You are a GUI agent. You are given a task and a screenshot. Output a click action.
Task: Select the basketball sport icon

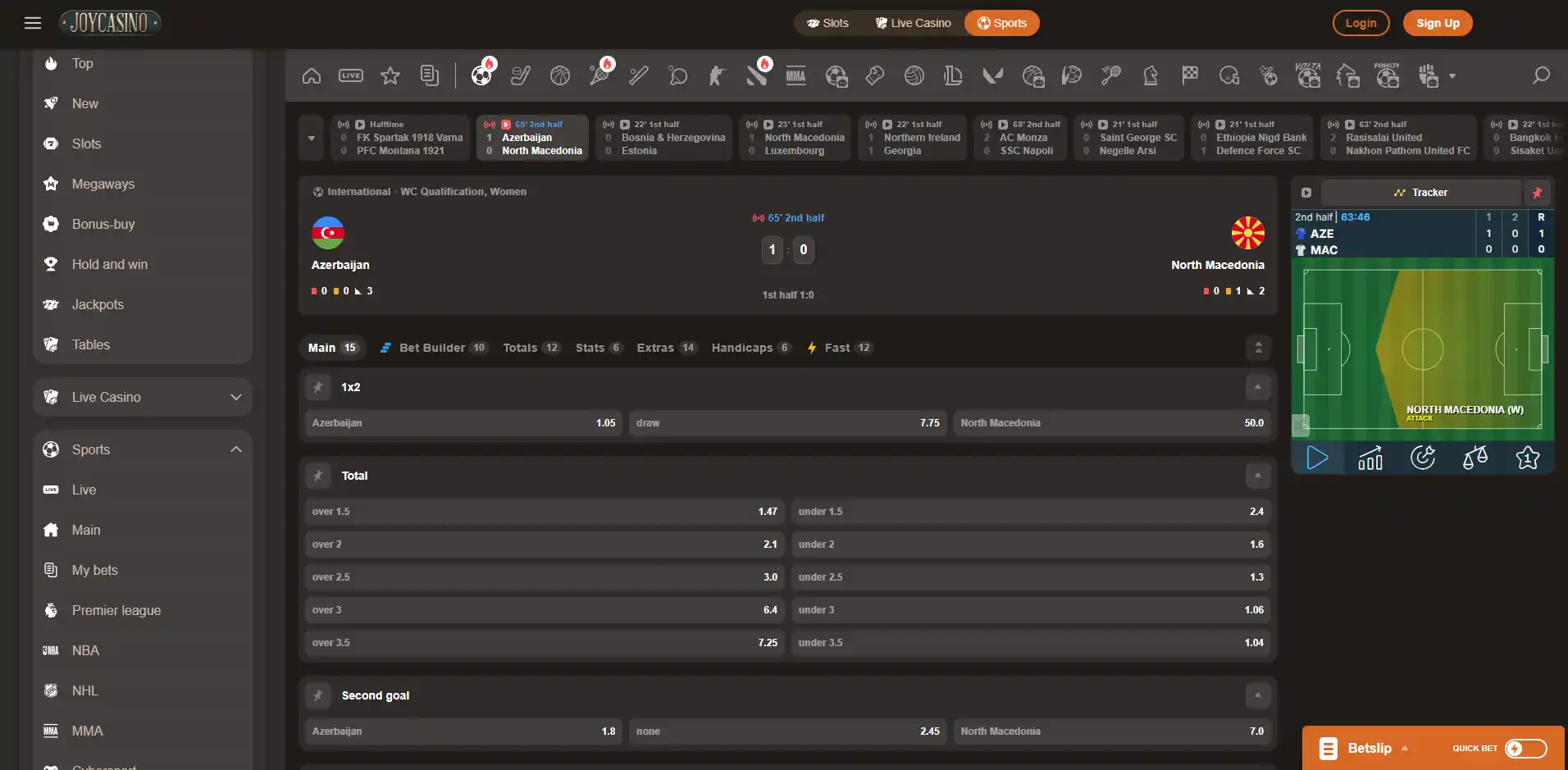(x=560, y=76)
